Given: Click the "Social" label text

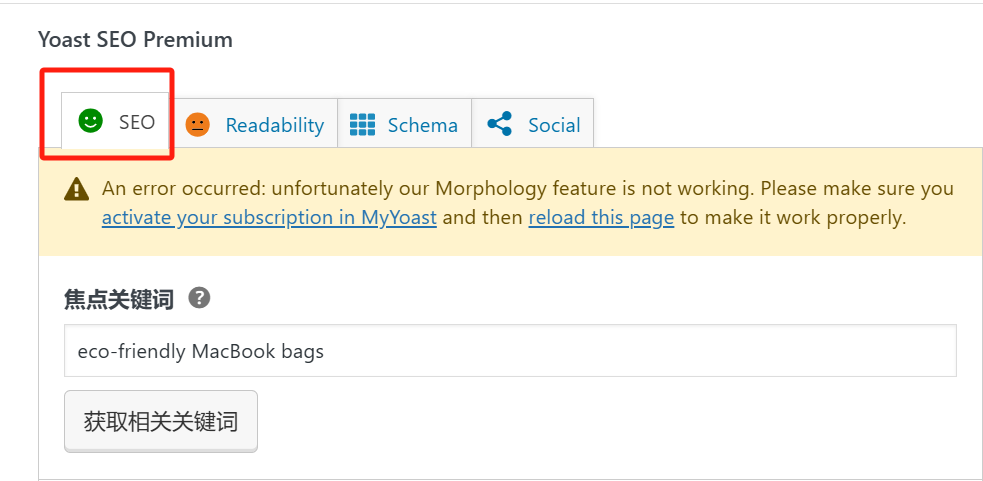Looking at the screenshot, I should tap(554, 125).
